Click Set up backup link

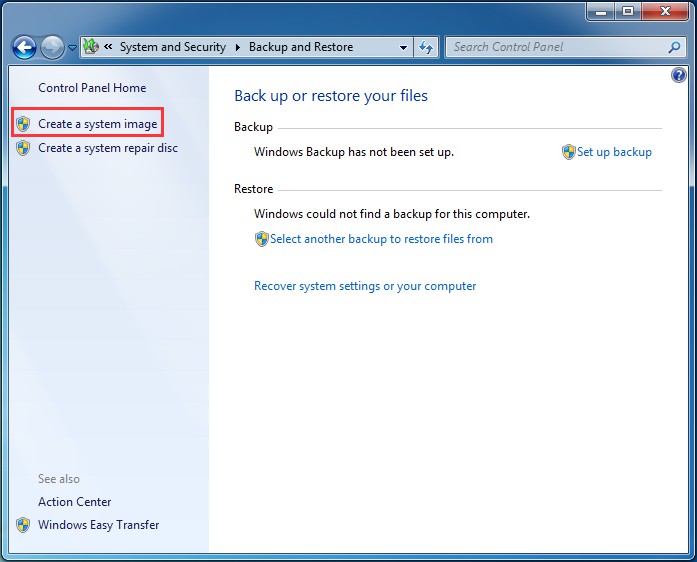click(614, 152)
